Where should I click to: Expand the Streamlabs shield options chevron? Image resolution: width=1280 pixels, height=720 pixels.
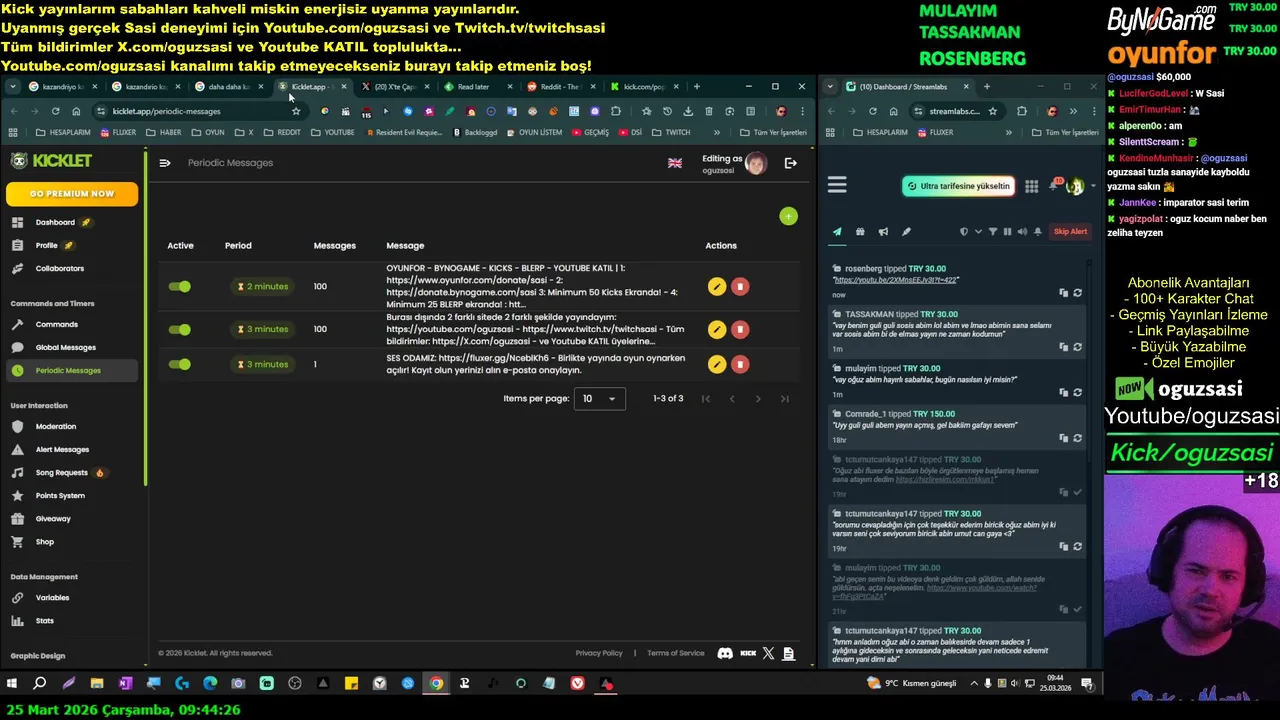pos(978,232)
